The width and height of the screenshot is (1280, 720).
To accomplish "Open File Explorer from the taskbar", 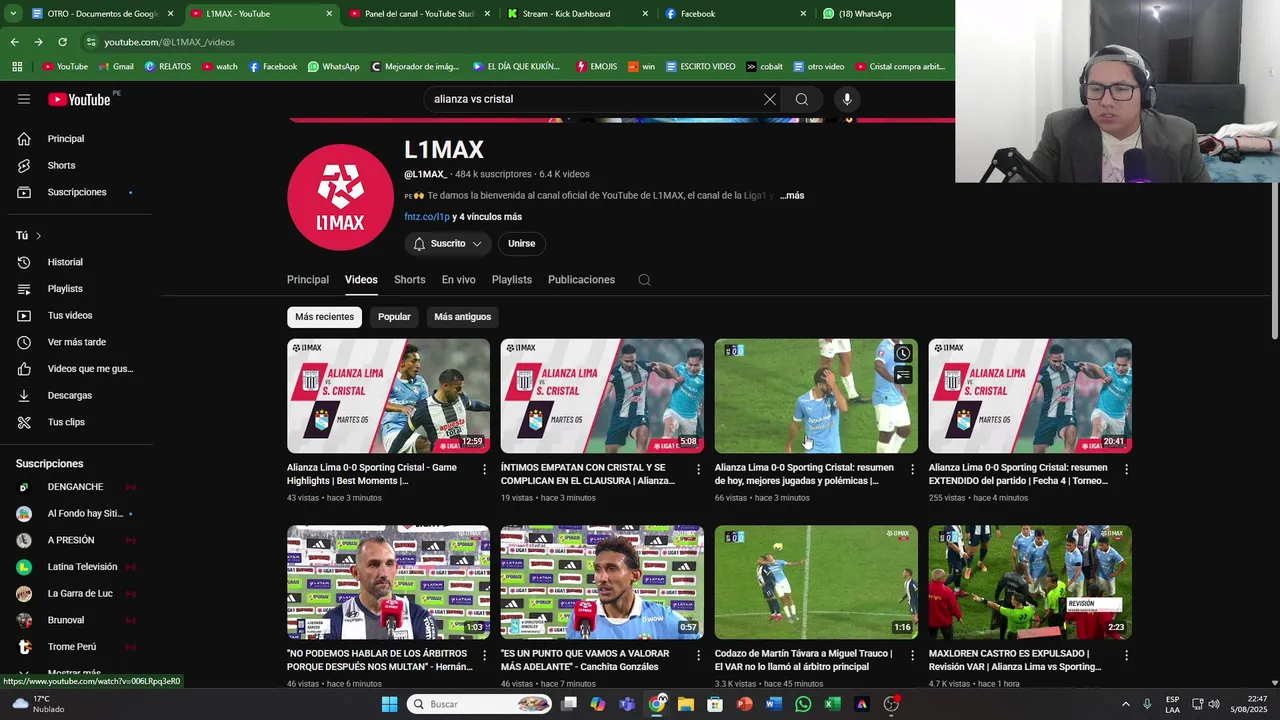I will (685, 704).
